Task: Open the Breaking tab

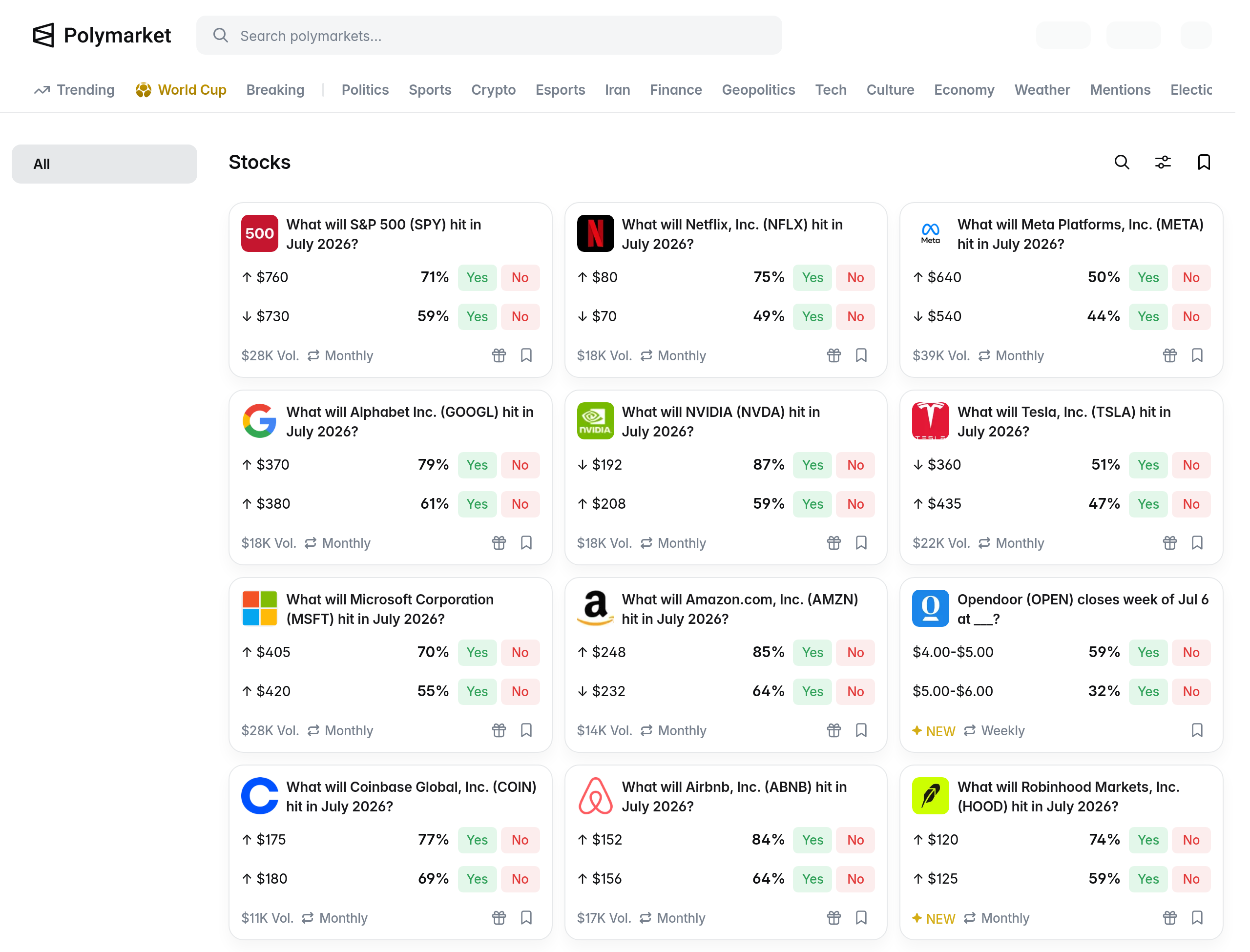Action: click(275, 90)
